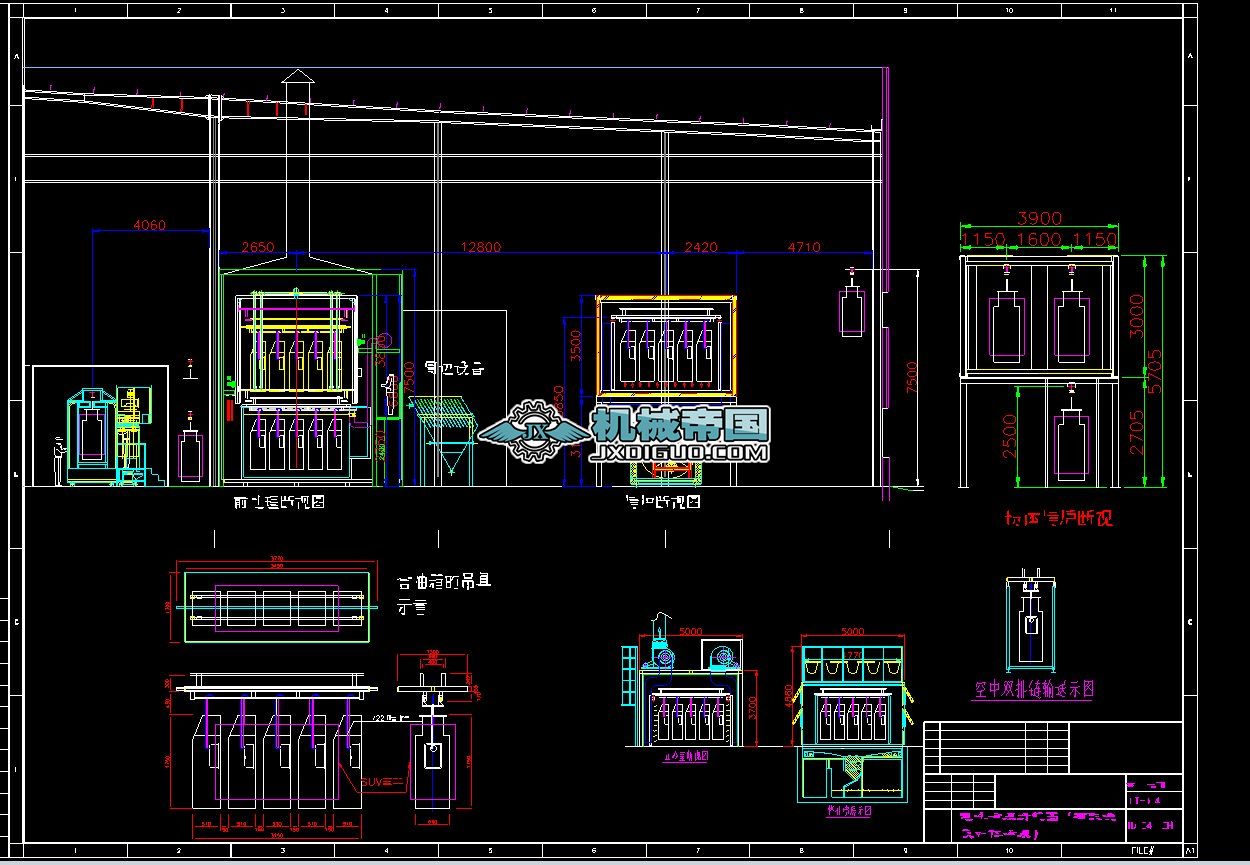Image resolution: width=1250 pixels, height=865 pixels.
Task: Pick the red 3000 vertical dimension
Action: click(x=1138, y=317)
